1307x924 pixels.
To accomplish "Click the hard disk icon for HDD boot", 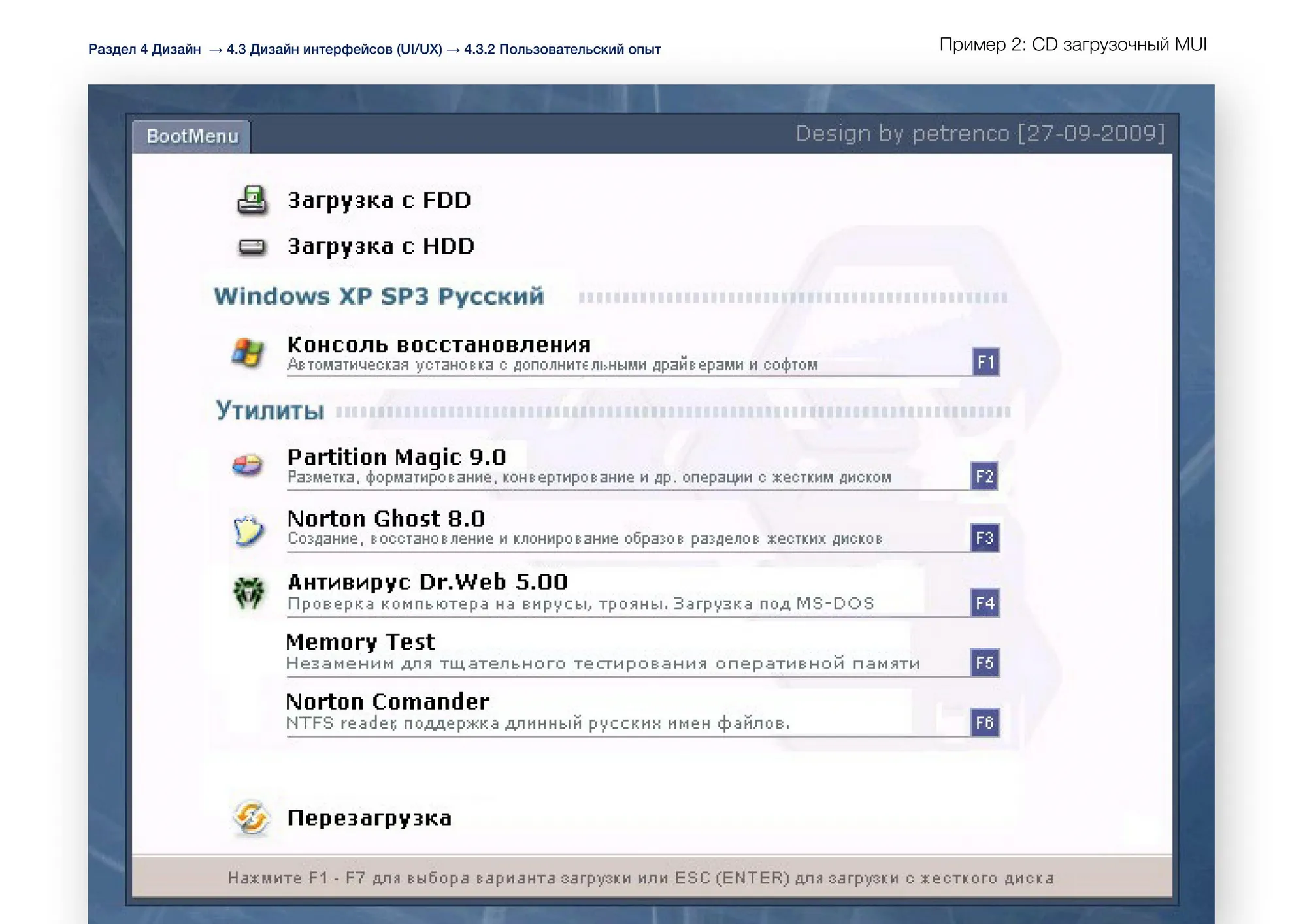I will pyautogui.click(x=252, y=247).
